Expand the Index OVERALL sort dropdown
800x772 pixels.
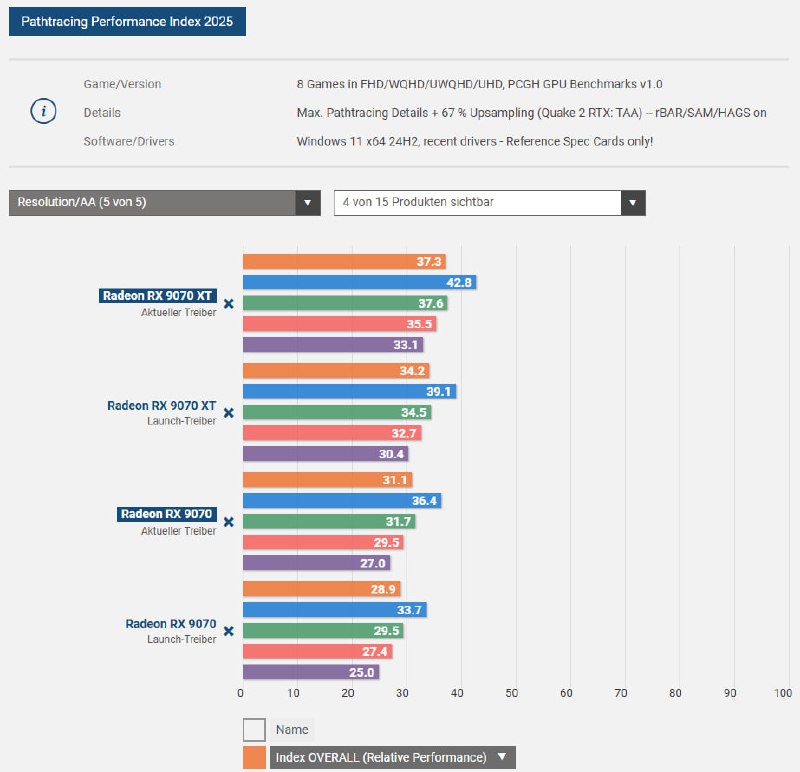tap(392, 757)
